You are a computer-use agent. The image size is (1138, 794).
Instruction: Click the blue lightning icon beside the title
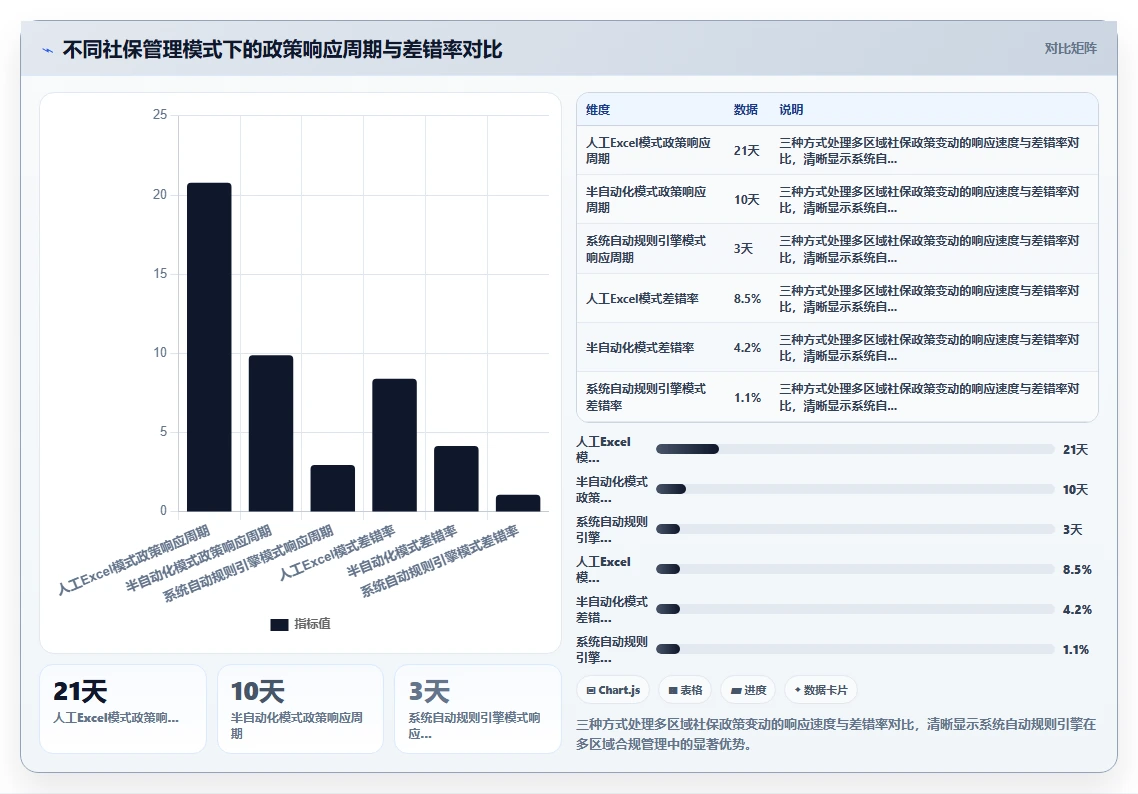(48, 50)
